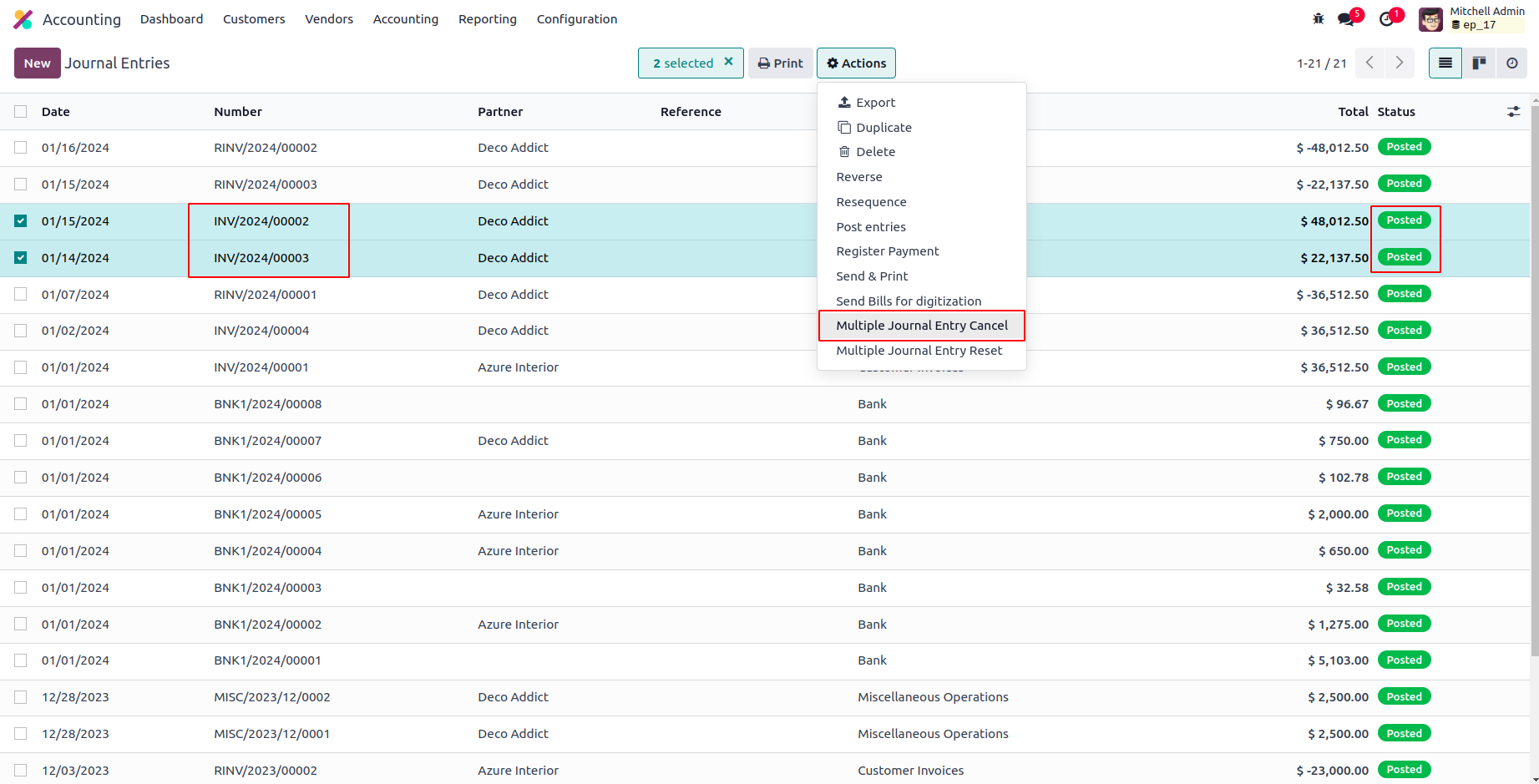
Task: Clear the 2 selected records with X
Action: pyautogui.click(x=728, y=62)
